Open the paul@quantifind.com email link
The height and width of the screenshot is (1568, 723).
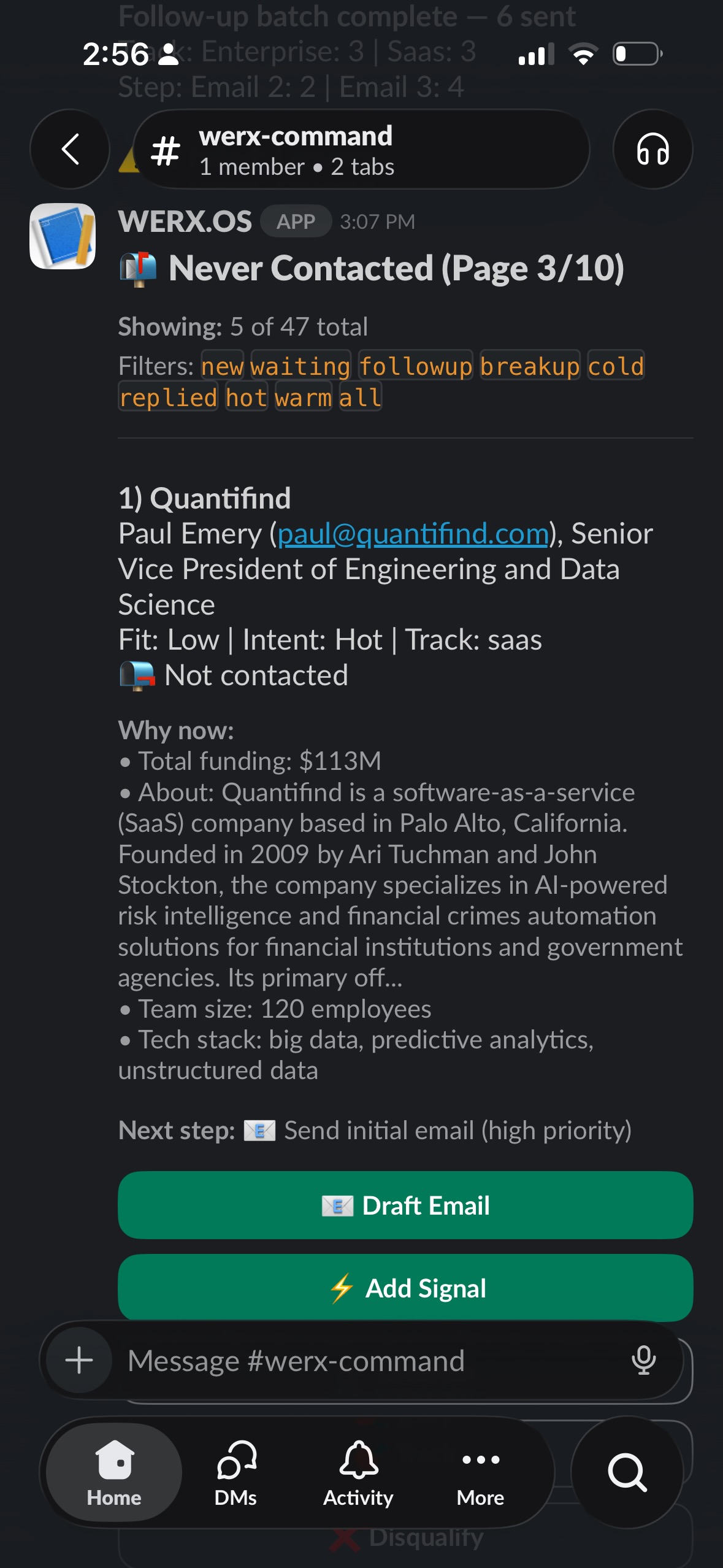coord(413,534)
